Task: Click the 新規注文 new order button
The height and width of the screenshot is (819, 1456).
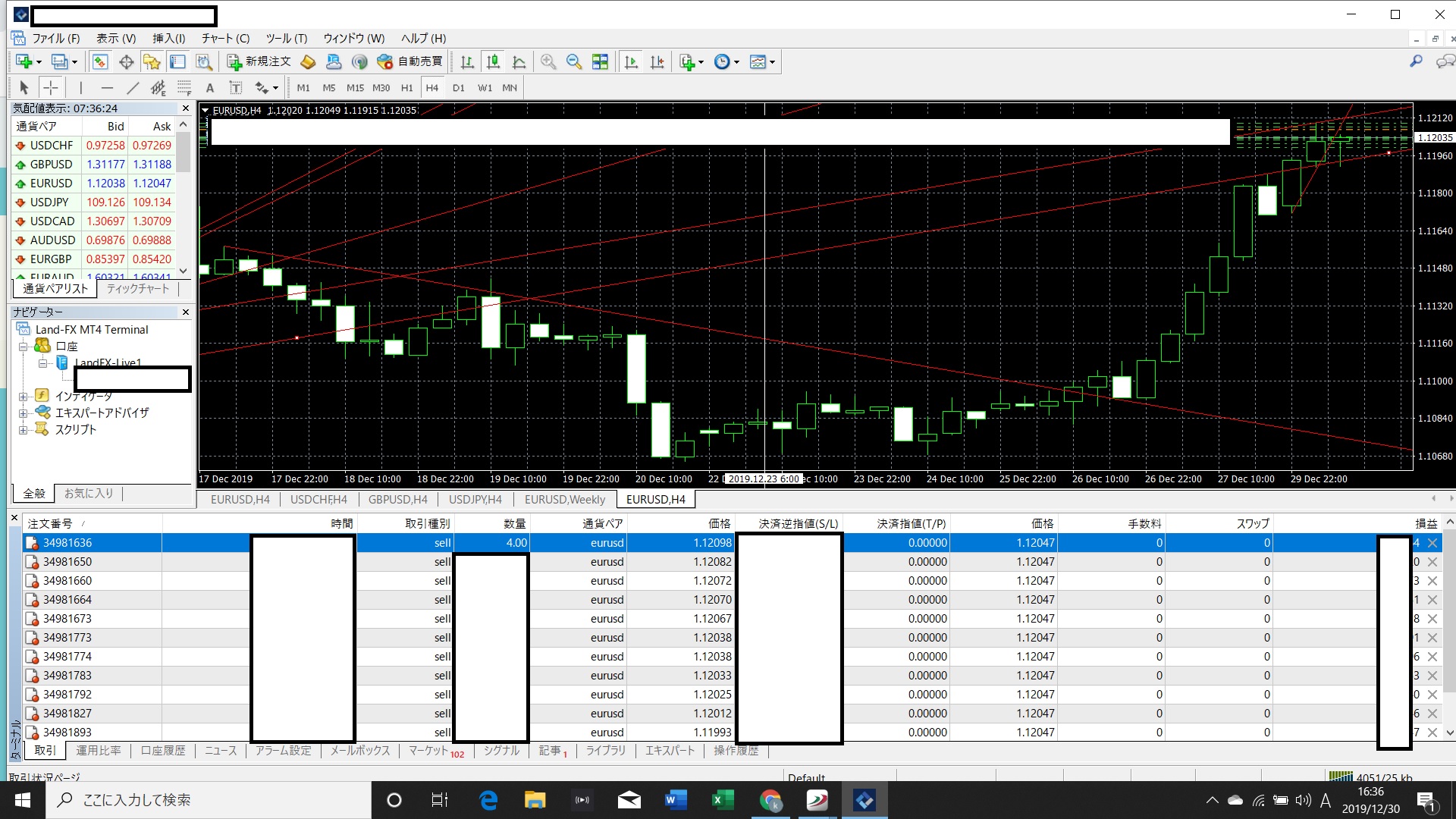Action: (259, 61)
